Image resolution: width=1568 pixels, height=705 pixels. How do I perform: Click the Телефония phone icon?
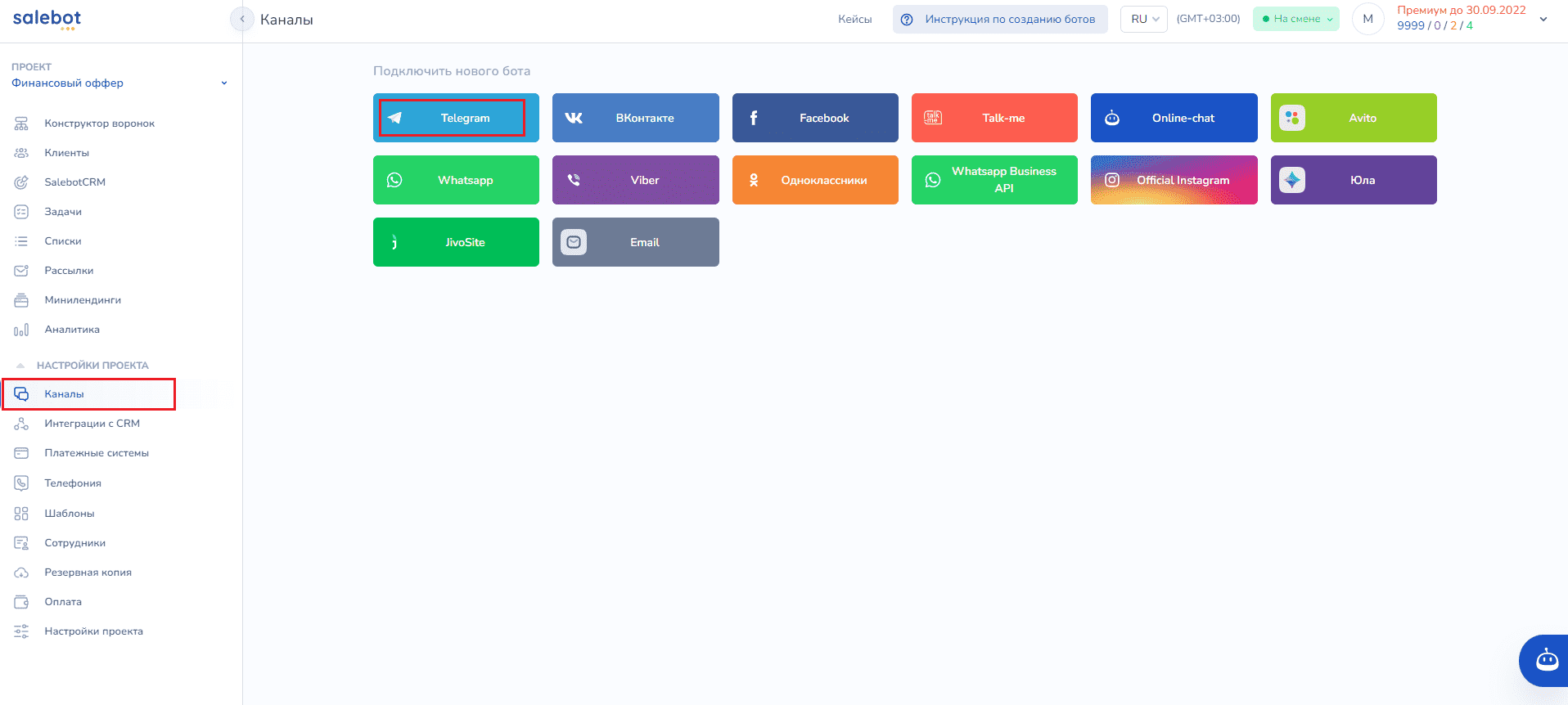[x=21, y=483]
